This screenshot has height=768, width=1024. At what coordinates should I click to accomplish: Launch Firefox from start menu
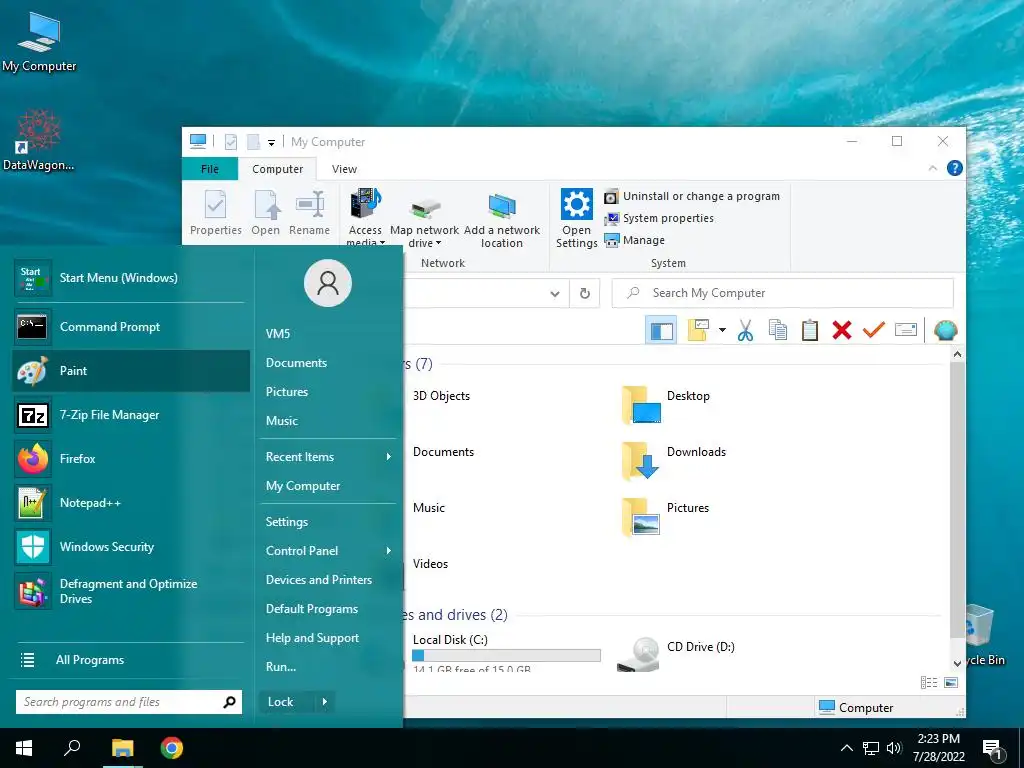[131, 459]
